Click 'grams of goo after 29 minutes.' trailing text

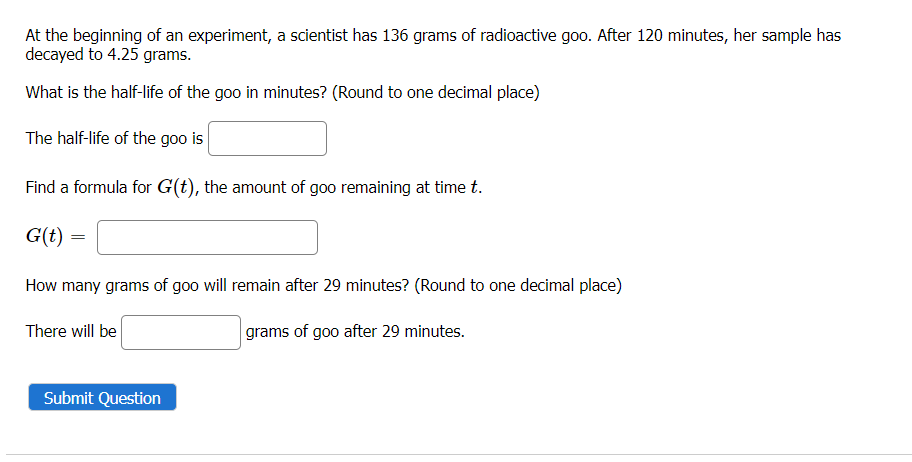pyautogui.click(x=355, y=332)
